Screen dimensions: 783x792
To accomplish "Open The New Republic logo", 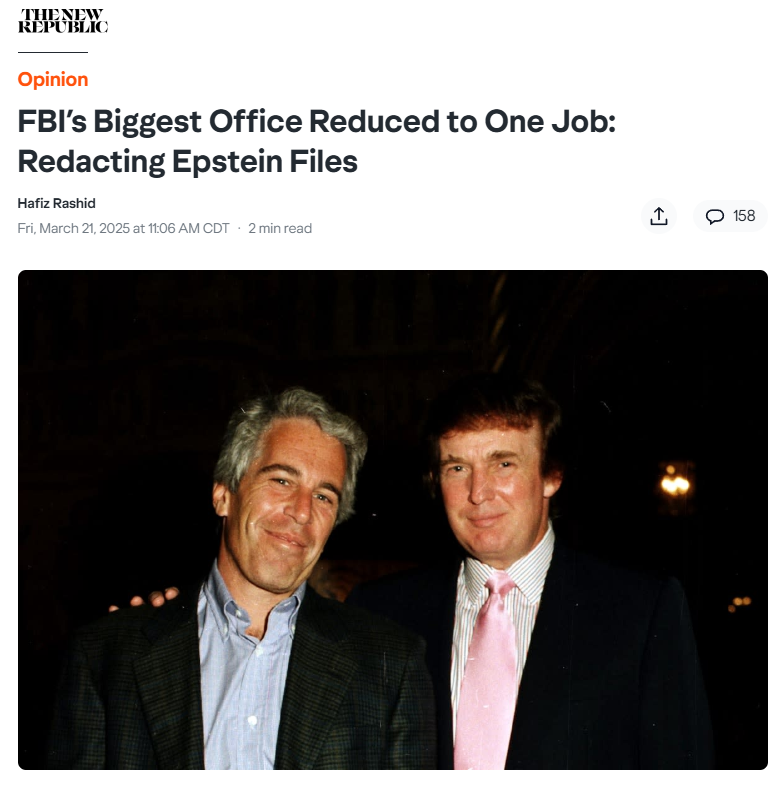I will pyautogui.click(x=63, y=21).
